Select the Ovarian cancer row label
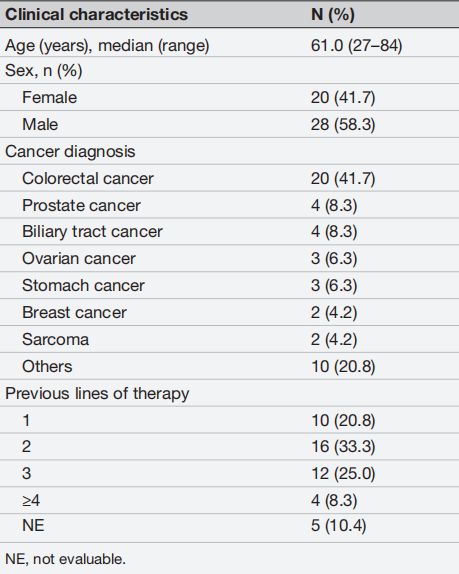 click(x=79, y=258)
